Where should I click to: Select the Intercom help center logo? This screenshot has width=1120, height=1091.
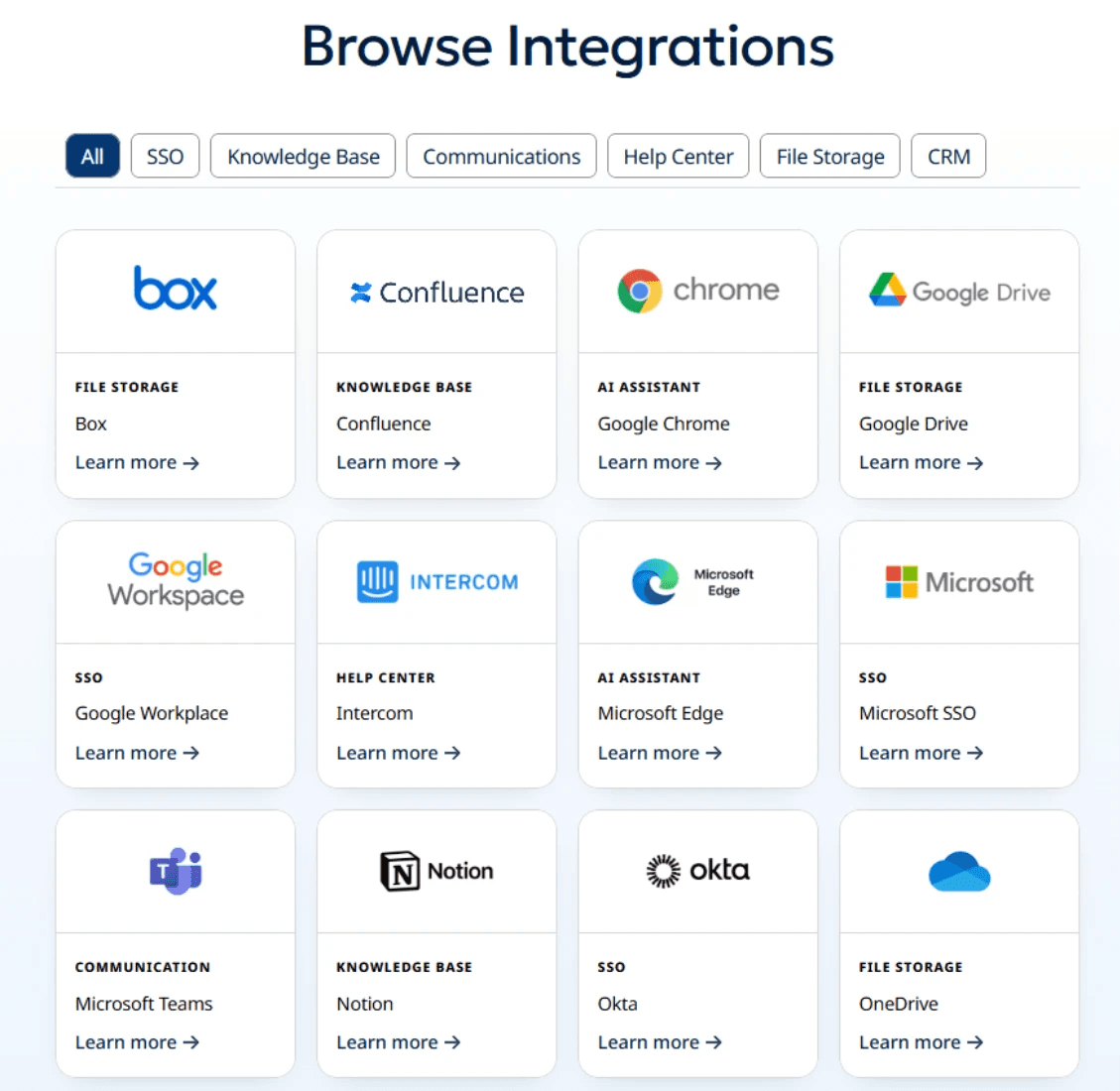coord(436,582)
